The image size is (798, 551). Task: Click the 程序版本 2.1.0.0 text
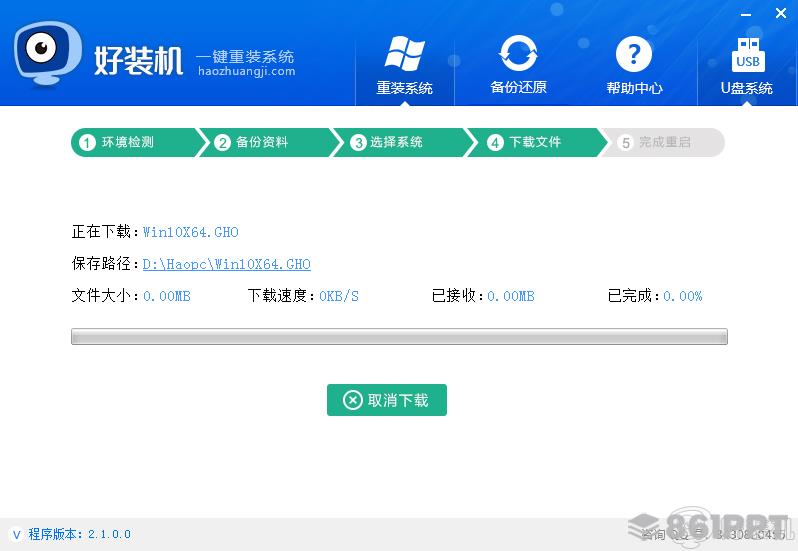[80, 534]
